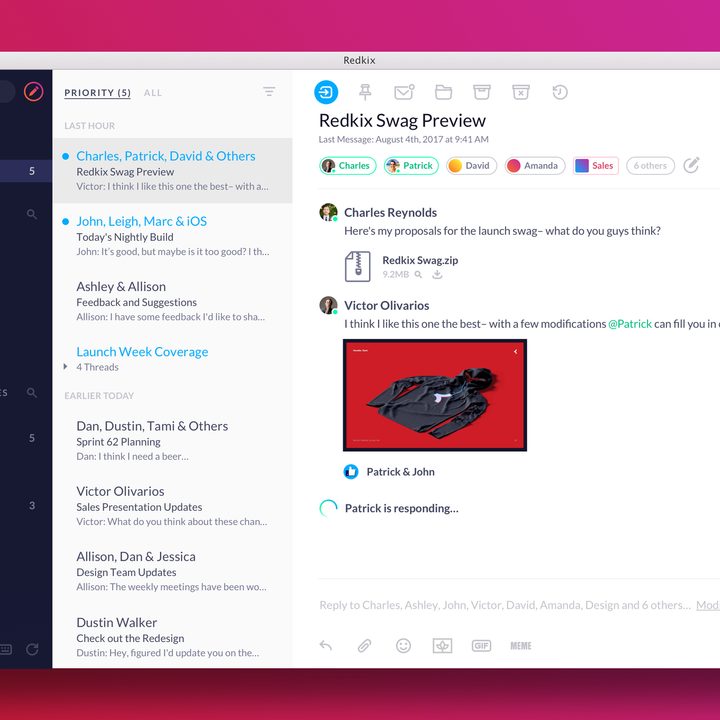Attach a file with the paperclip icon

pyautogui.click(x=364, y=646)
